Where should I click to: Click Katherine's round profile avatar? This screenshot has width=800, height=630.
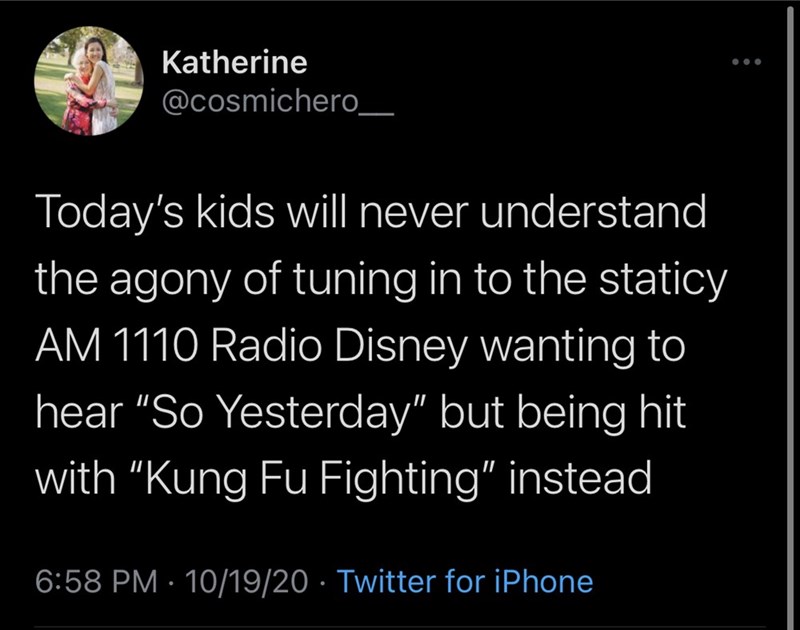point(89,81)
